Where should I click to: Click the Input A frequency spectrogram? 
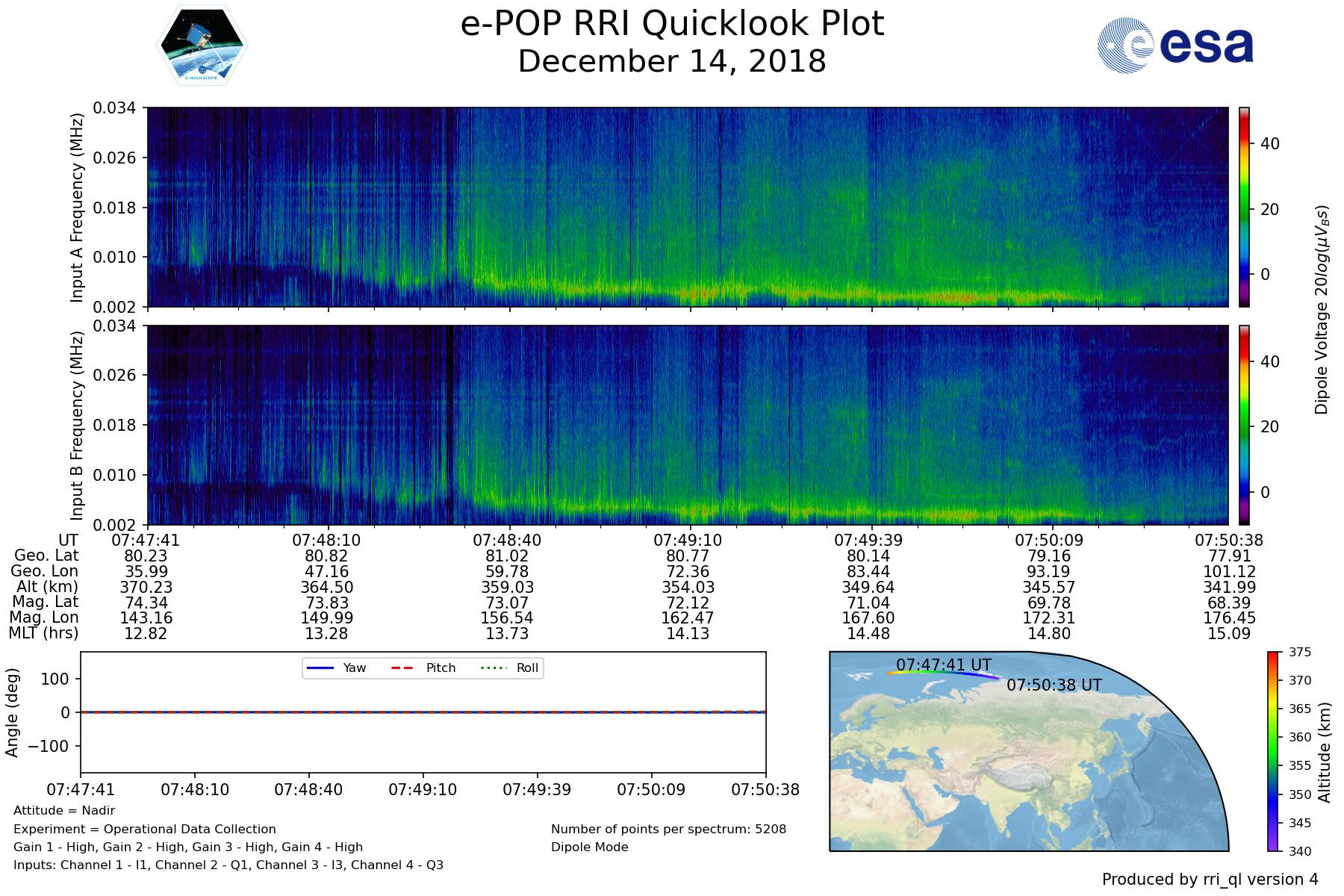coord(687,207)
